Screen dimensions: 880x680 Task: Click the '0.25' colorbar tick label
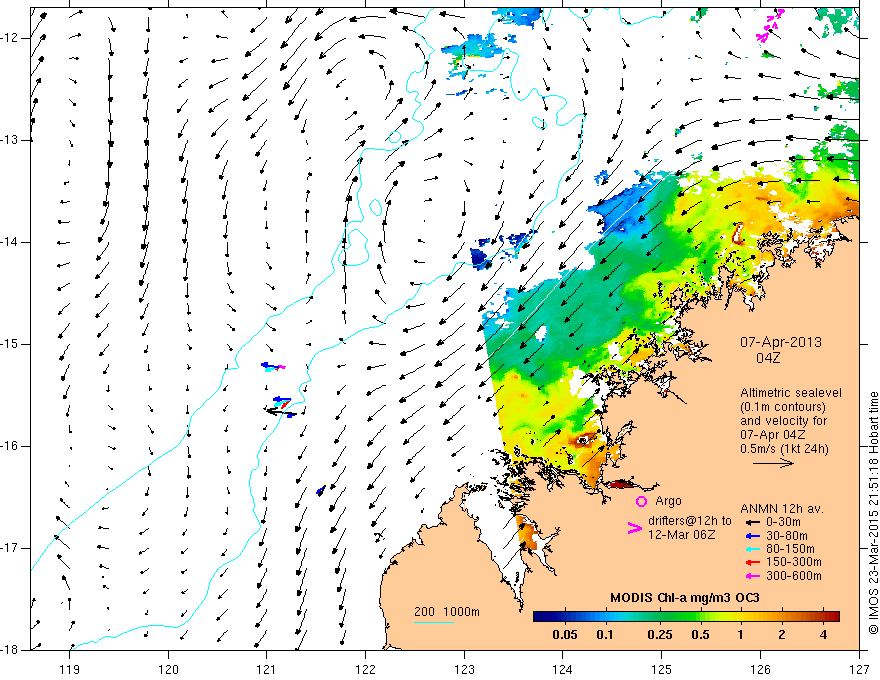[659, 635]
